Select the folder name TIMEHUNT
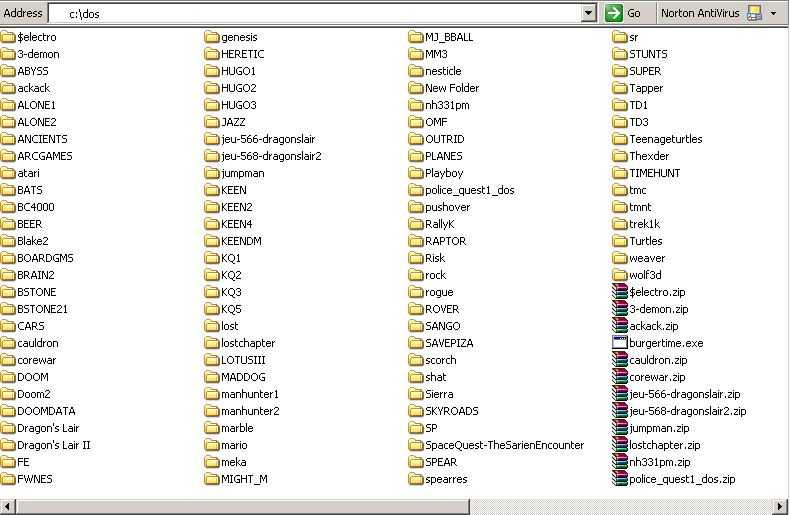 (654, 173)
